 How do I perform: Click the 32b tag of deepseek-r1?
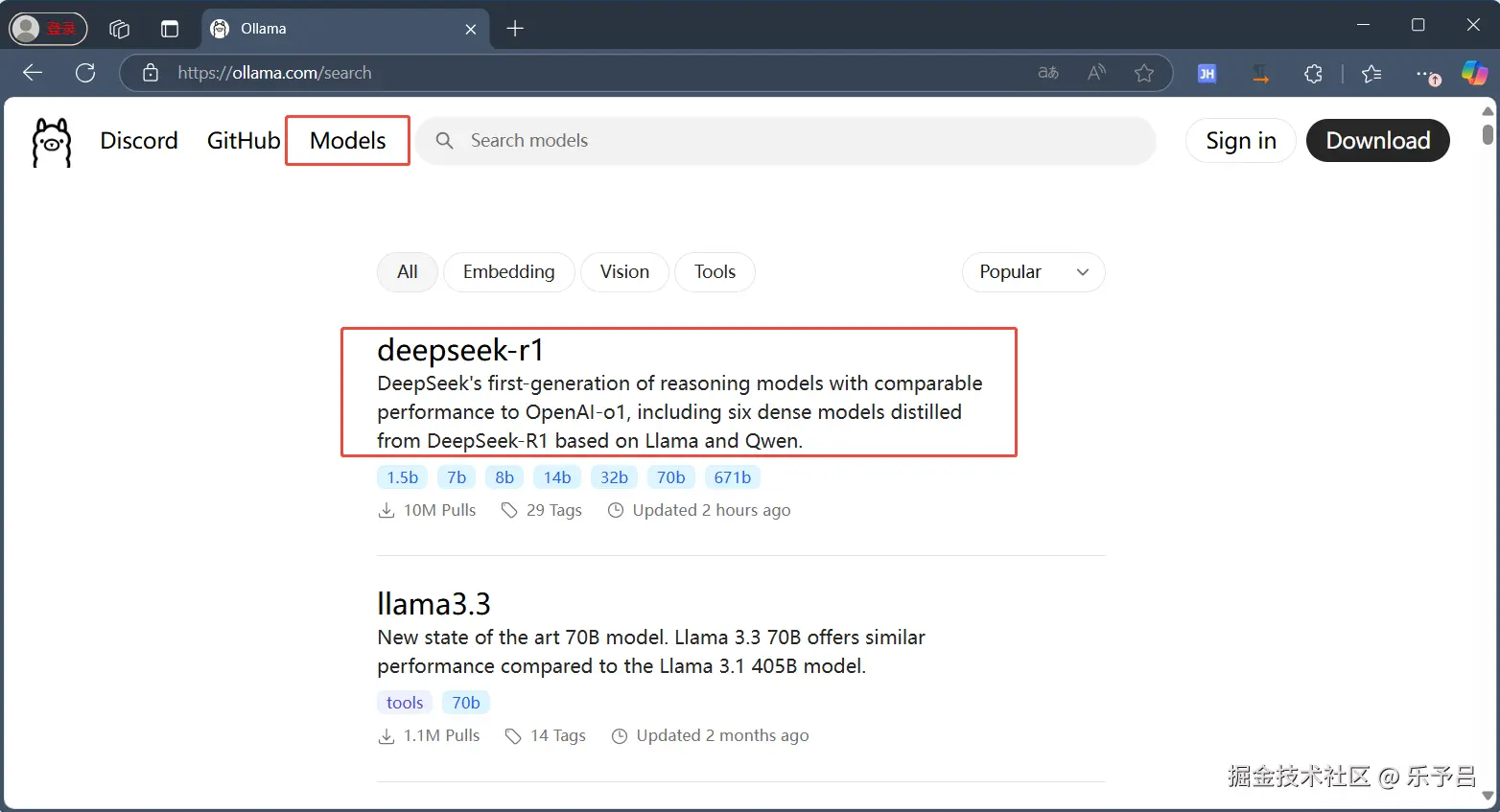(x=614, y=477)
